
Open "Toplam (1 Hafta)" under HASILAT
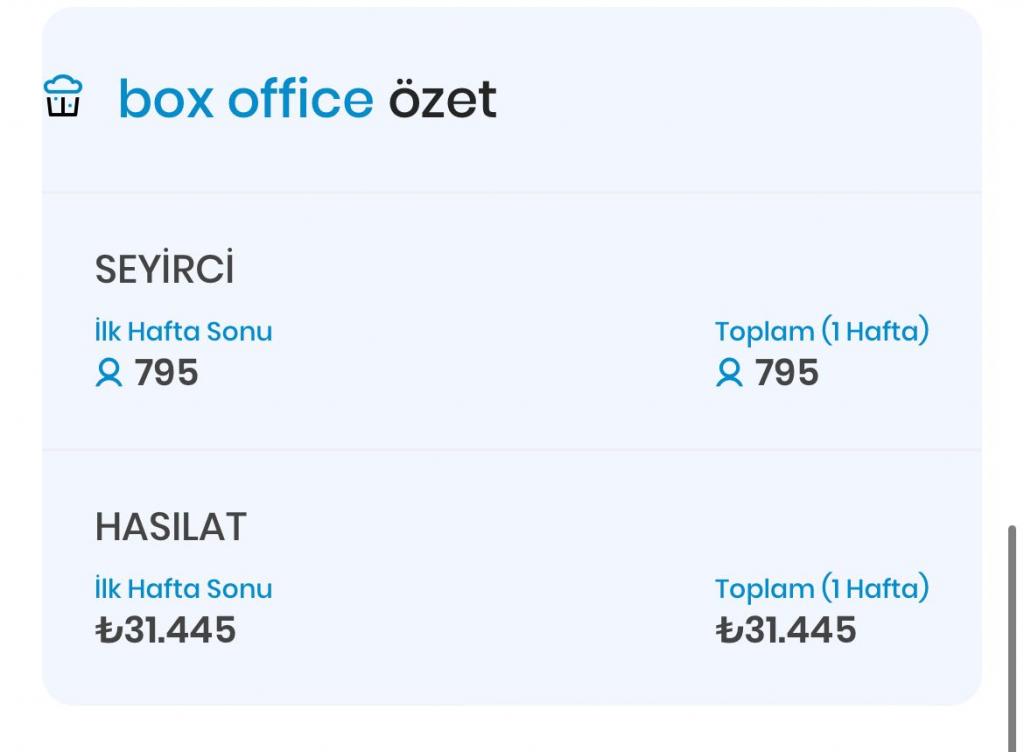(822, 588)
